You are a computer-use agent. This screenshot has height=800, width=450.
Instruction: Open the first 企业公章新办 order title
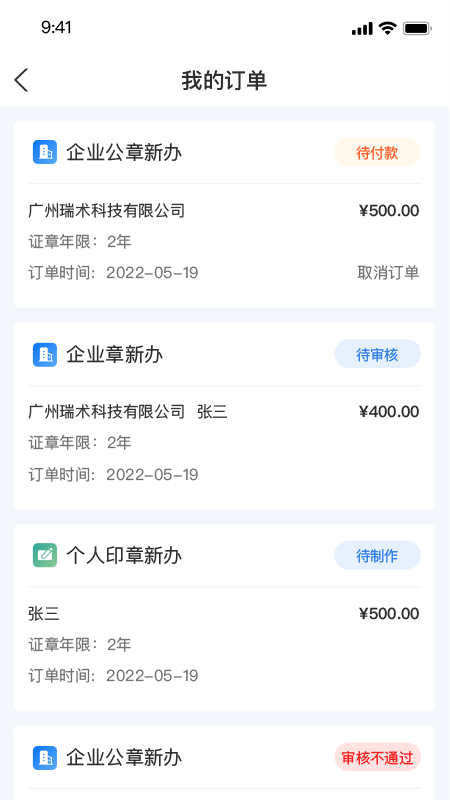pyautogui.click(x=124, y=153)
